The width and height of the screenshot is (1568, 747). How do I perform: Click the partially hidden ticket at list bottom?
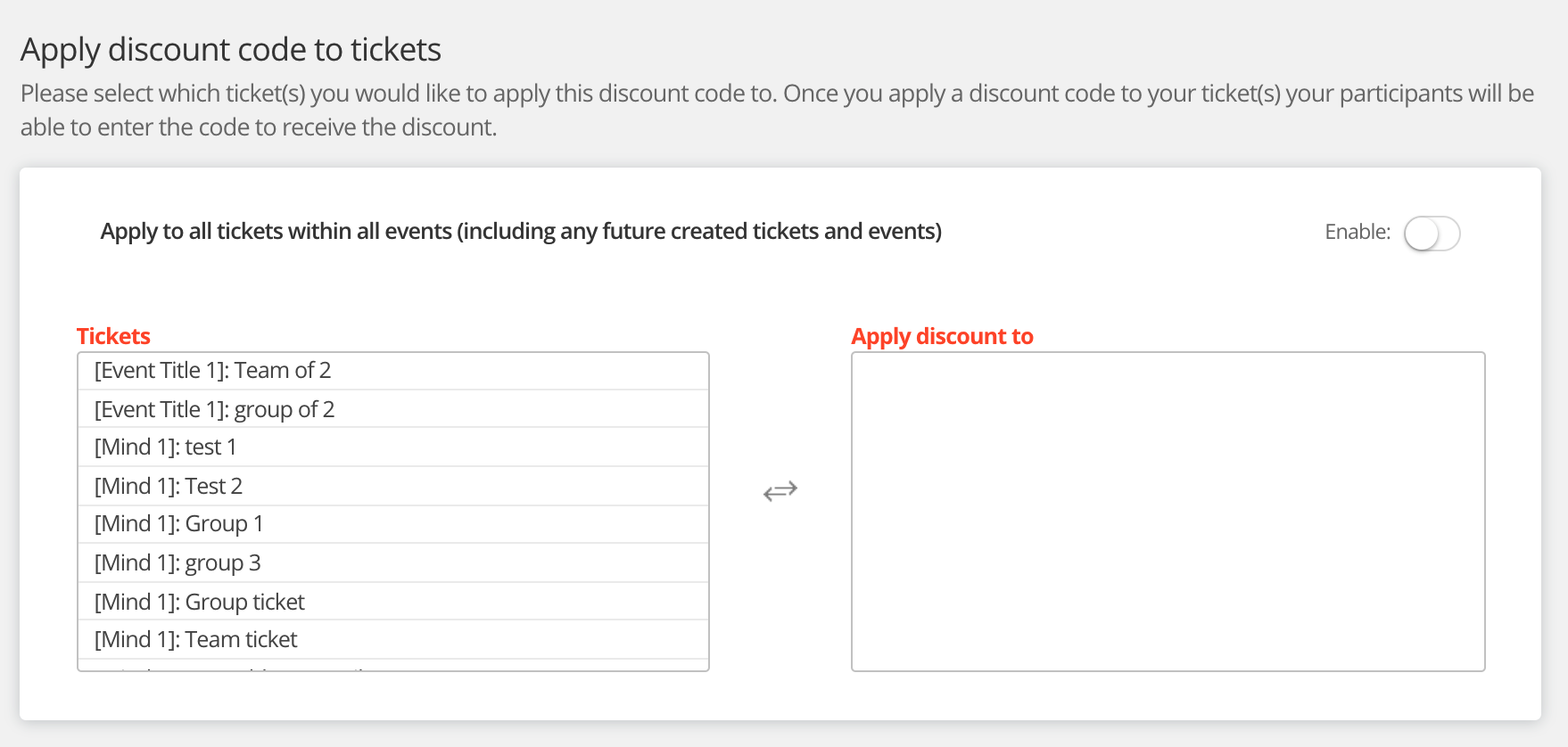click(x=268, y=665)
